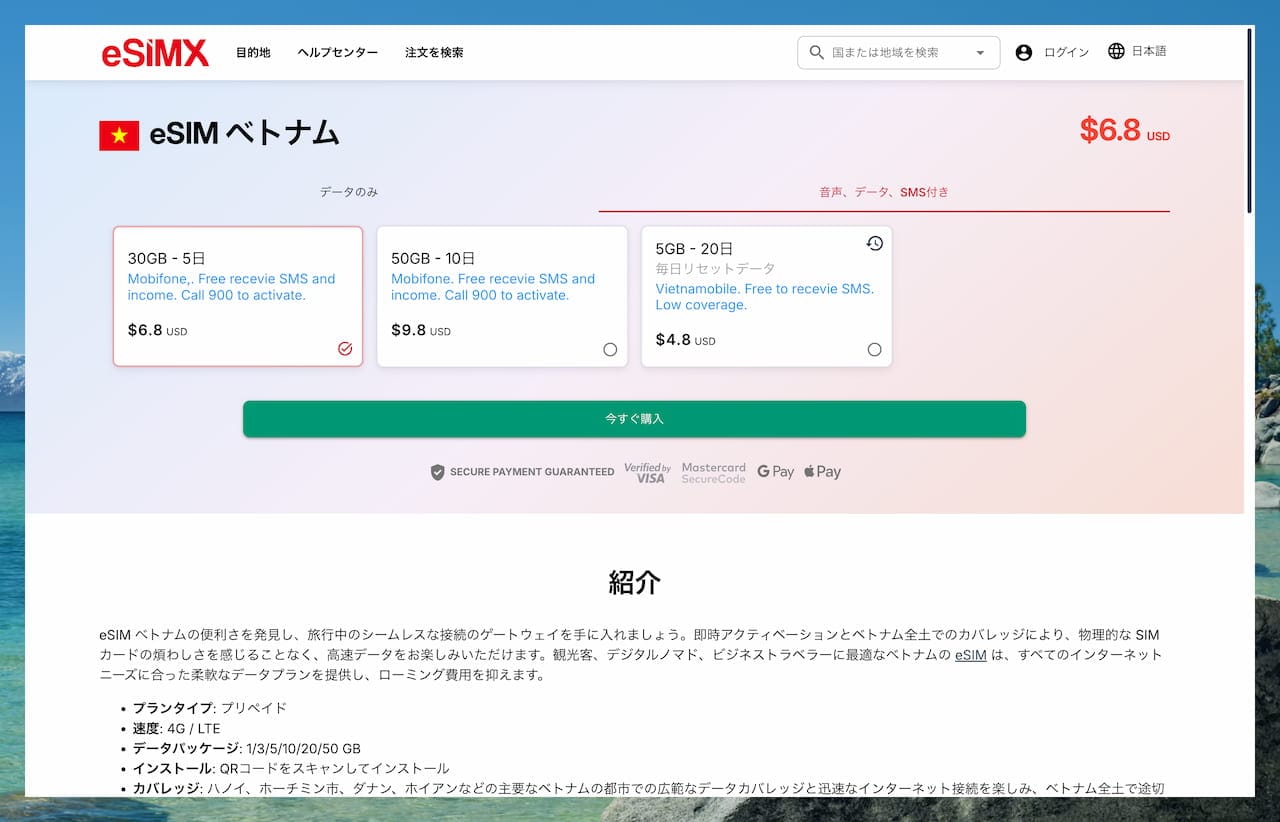The image size is (1280, 822).
Task: Click the daily reset clock icon
Action: [874, 243]
